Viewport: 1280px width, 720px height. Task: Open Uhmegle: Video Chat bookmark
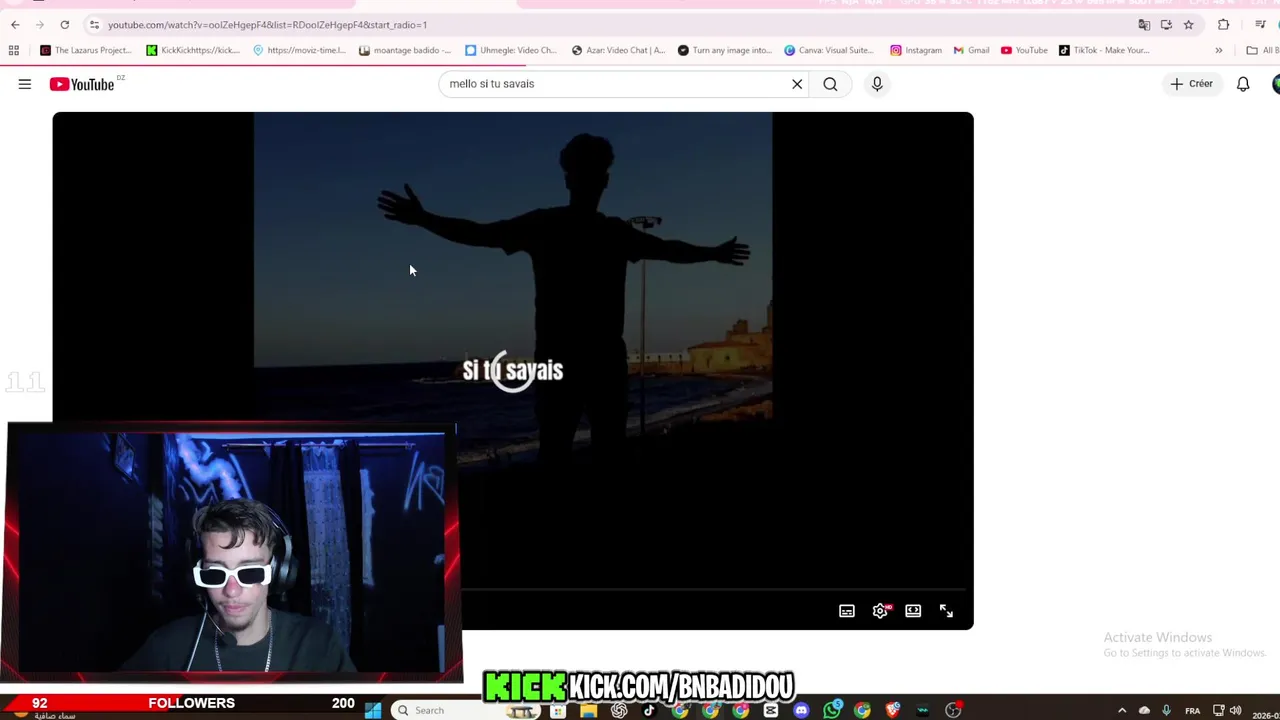[511, 50]
